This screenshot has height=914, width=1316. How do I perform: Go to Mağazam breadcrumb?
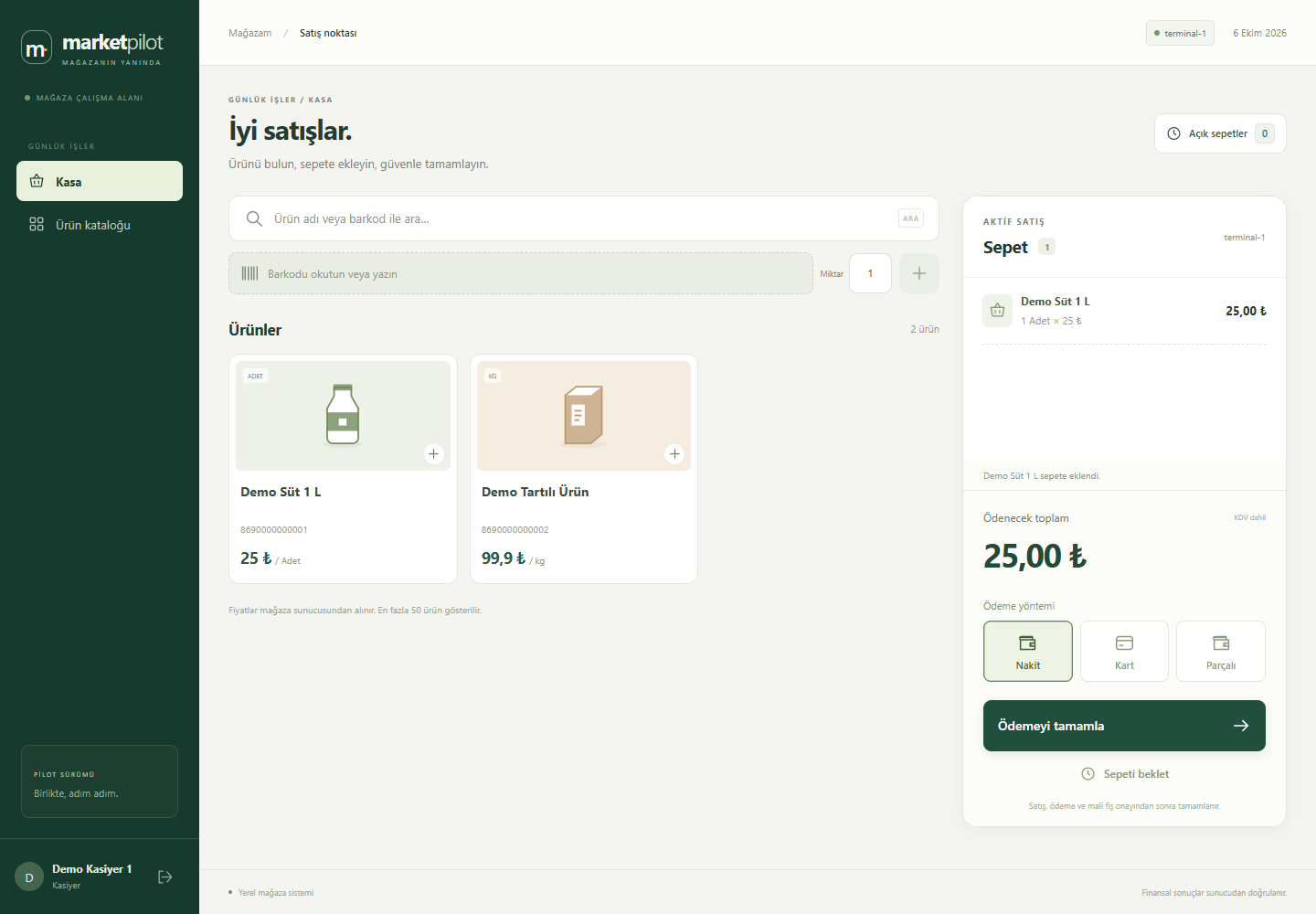[250, 33]
